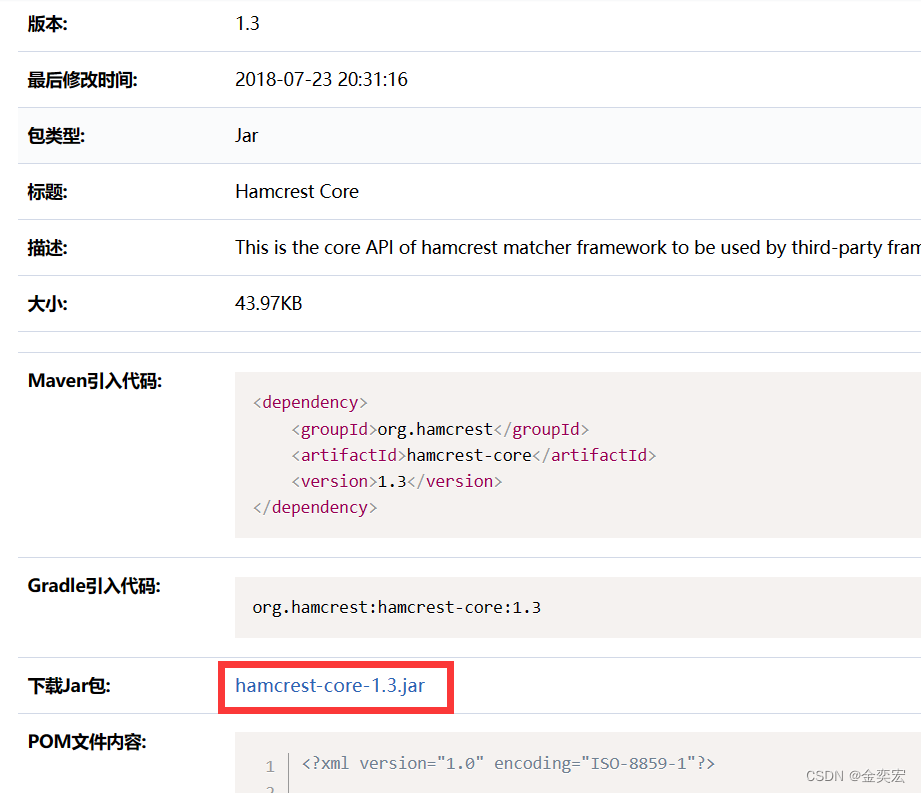Click the groupId org.hamcrest line
Viewport: 921px width, 793px height.
pos(440,428)
